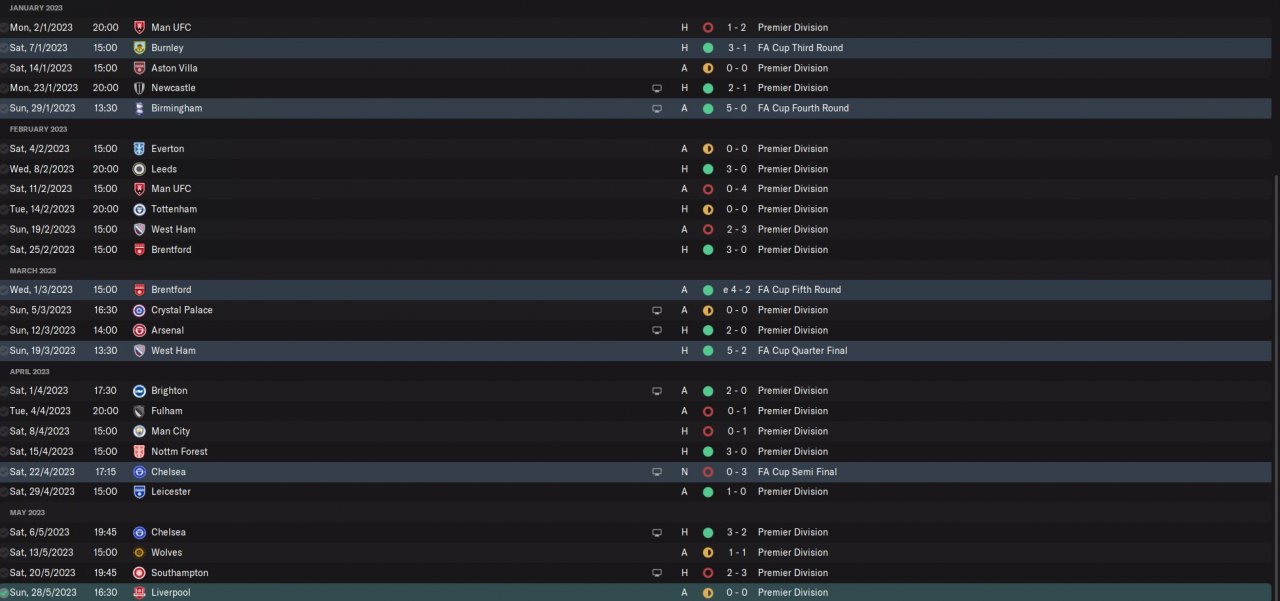The width and height of the screenshot is (1280, 601).
Task: Open Premier Division link on Leeds row
Action: (793, 169)
